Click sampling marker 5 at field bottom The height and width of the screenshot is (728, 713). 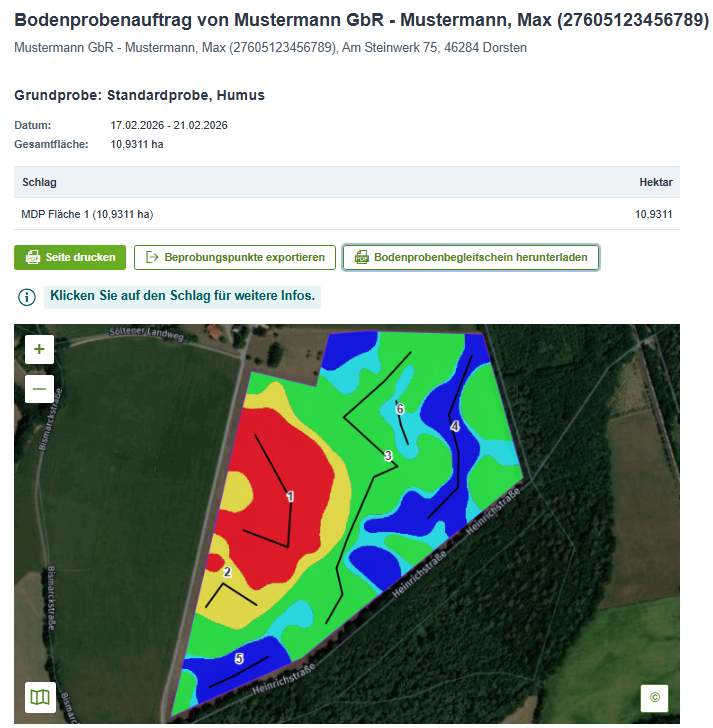[x=239, y=658]
